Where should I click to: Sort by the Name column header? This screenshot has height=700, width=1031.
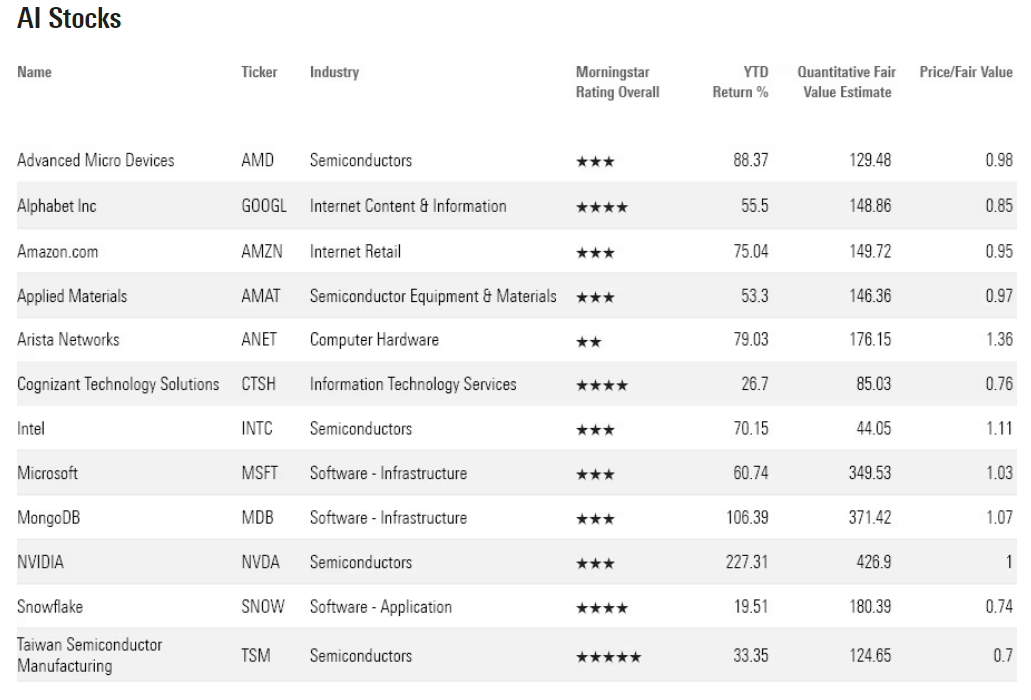coord(34,72)
